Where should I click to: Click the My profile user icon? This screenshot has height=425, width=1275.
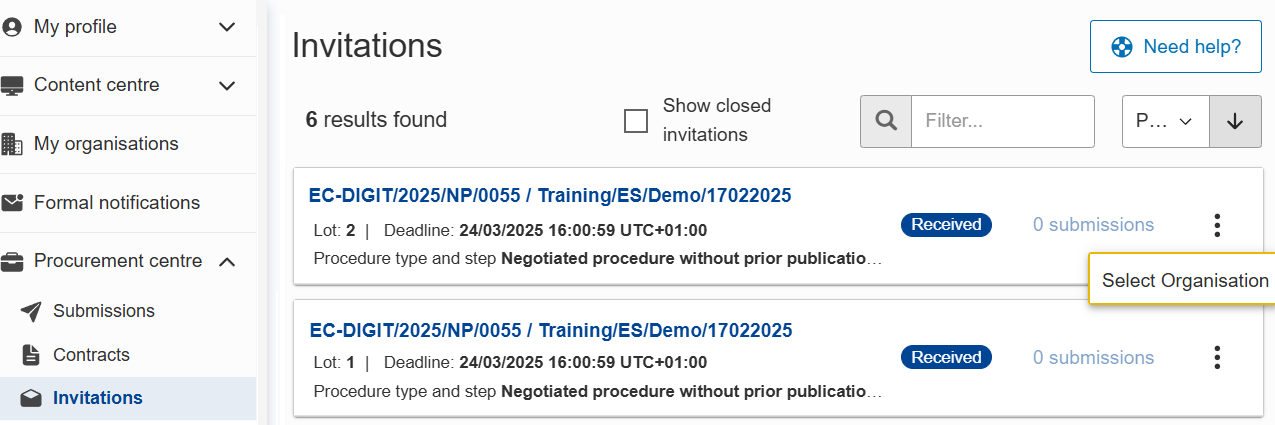[x=12, y=27]
